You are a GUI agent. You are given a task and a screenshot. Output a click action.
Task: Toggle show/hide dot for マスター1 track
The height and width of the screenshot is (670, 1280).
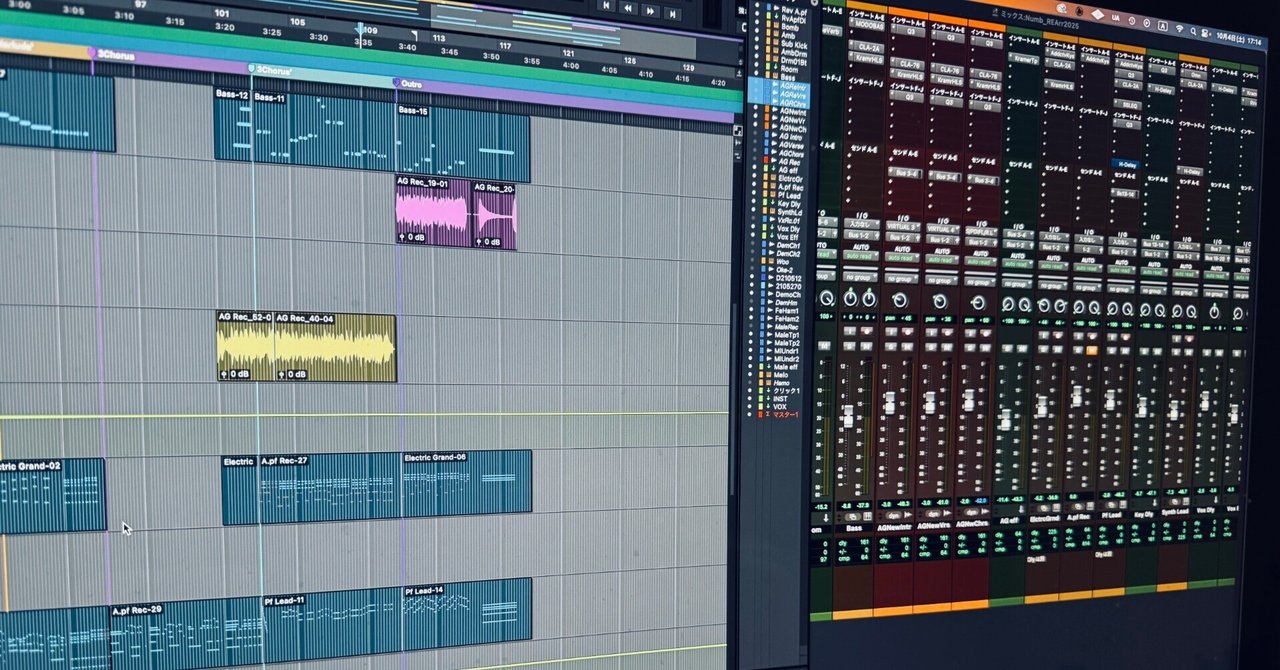click(749, 414)
